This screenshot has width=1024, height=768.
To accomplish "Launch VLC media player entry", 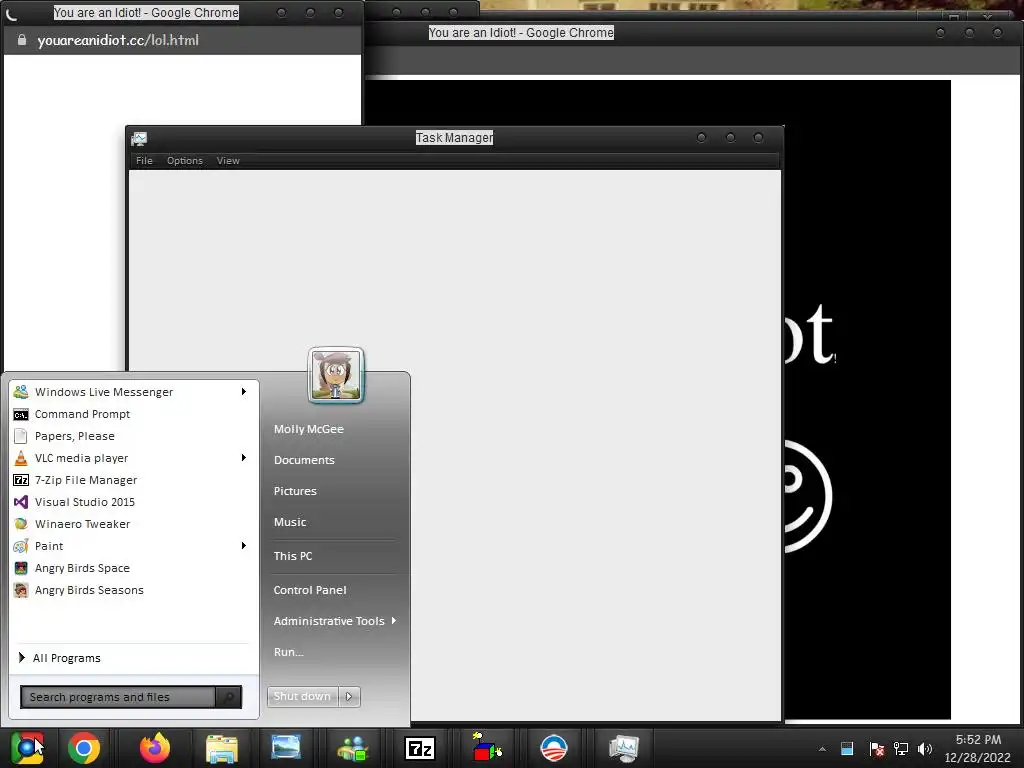I will point(134,458).
